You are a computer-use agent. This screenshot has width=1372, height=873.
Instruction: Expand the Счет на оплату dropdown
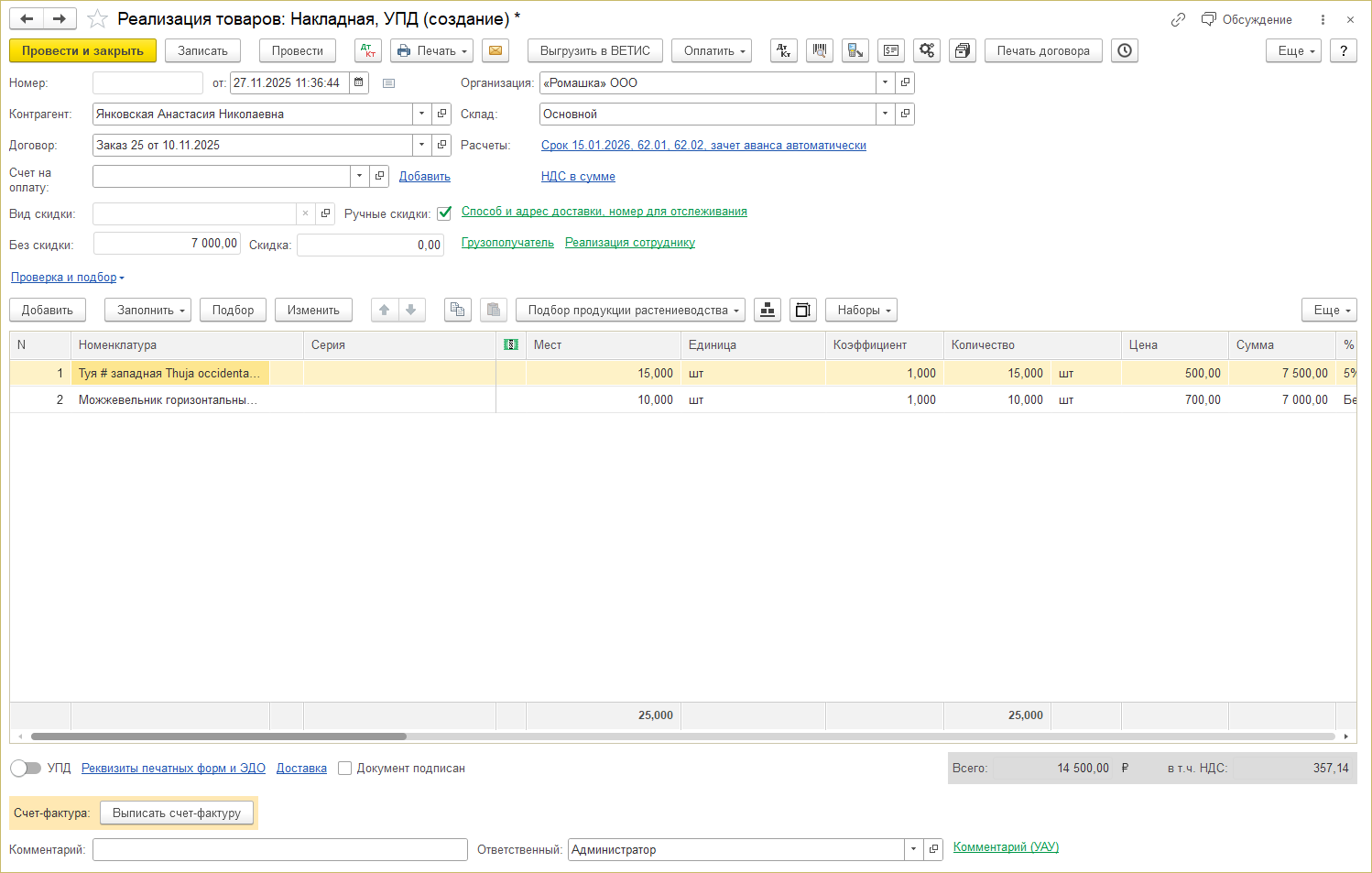pos(360,177)
